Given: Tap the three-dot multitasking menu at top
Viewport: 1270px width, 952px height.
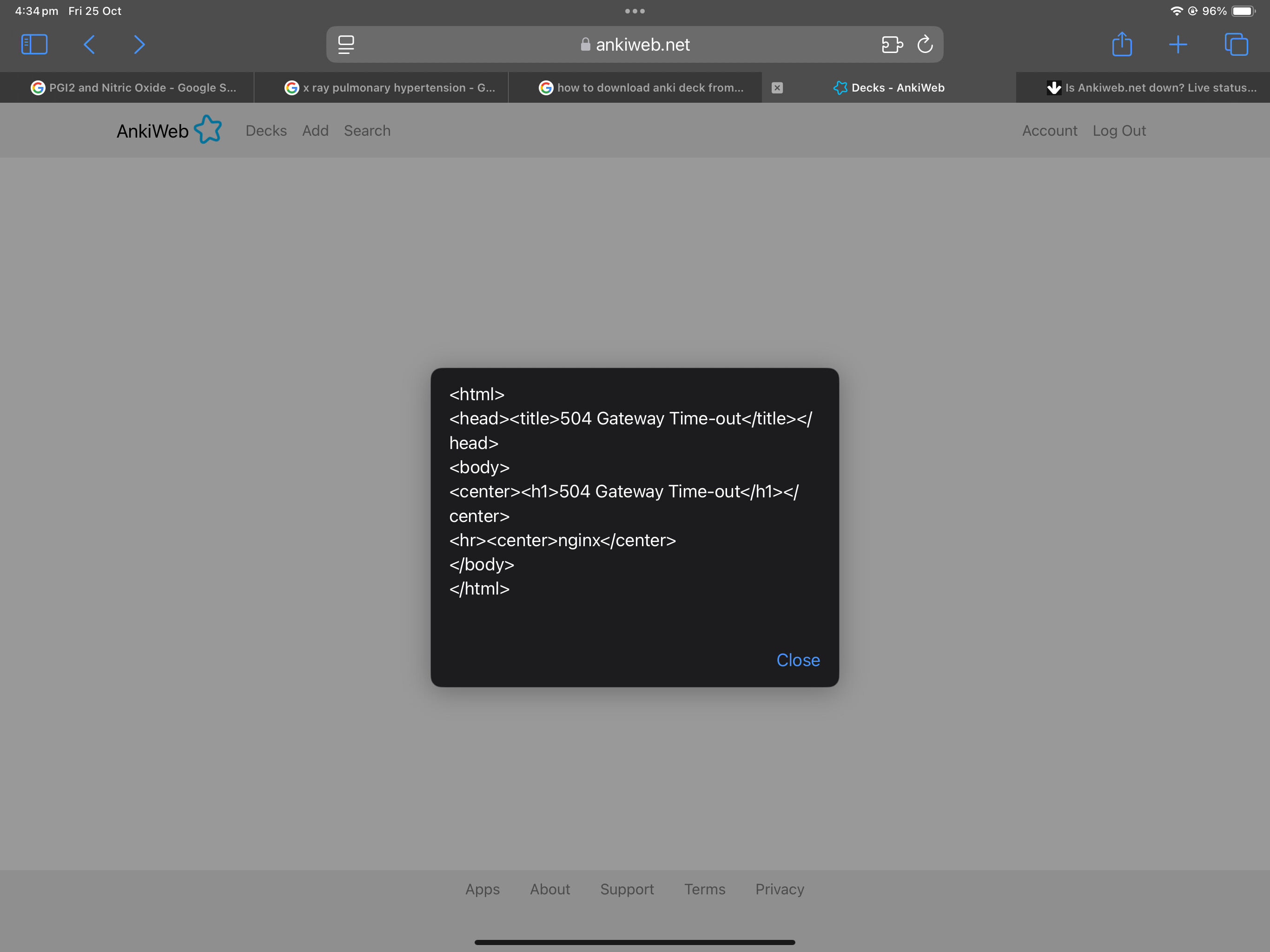Looking at the screenshot, I should click(635, 11).
